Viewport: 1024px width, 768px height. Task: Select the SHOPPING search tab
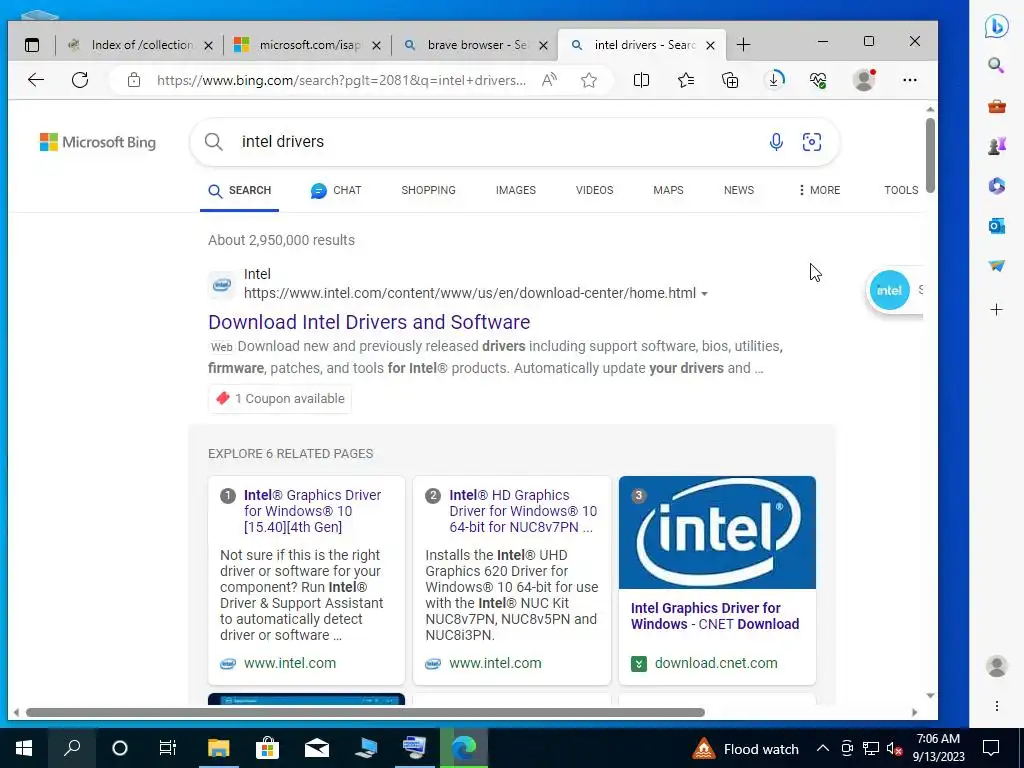click(x=428, y=190)
